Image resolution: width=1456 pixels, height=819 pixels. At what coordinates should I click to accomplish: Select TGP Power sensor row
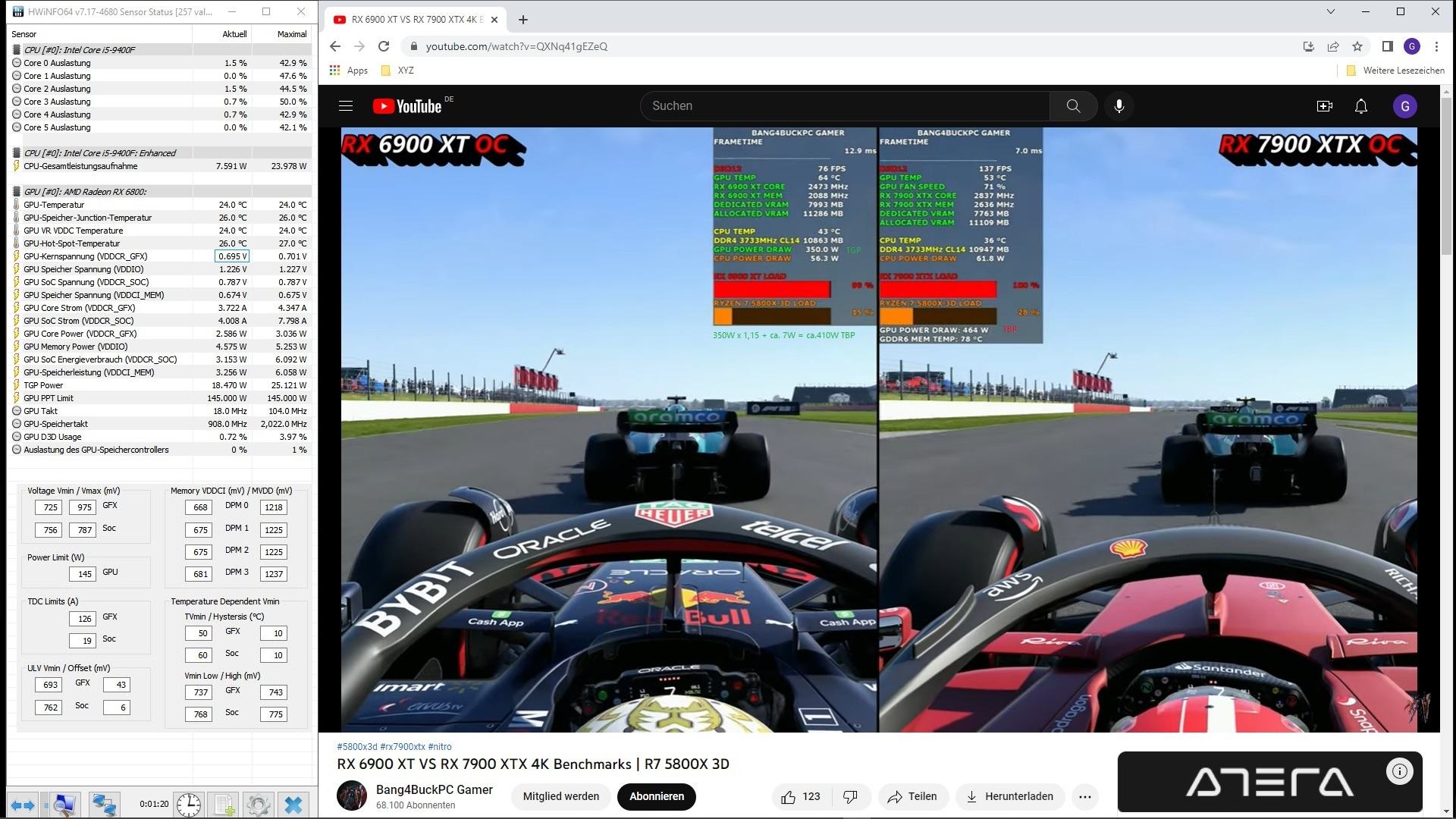160,385
